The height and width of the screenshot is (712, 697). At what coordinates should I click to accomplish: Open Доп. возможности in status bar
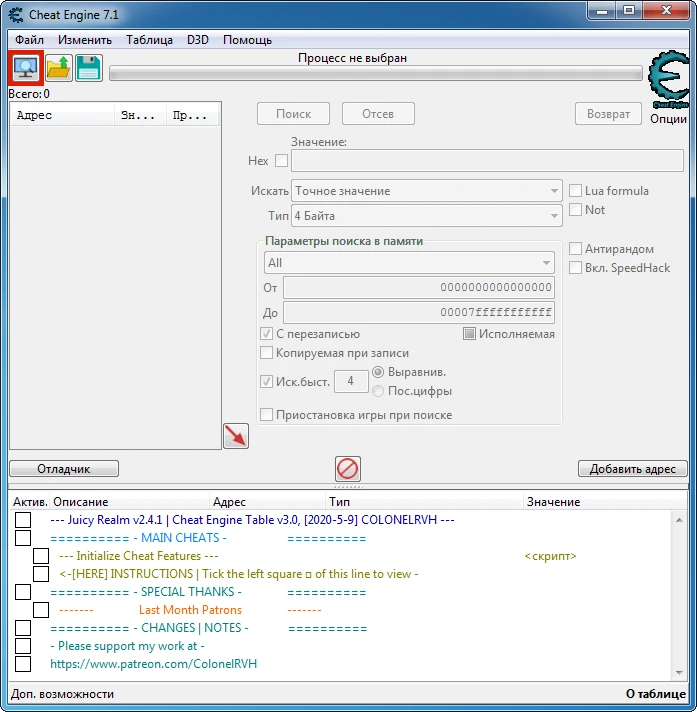63,694
